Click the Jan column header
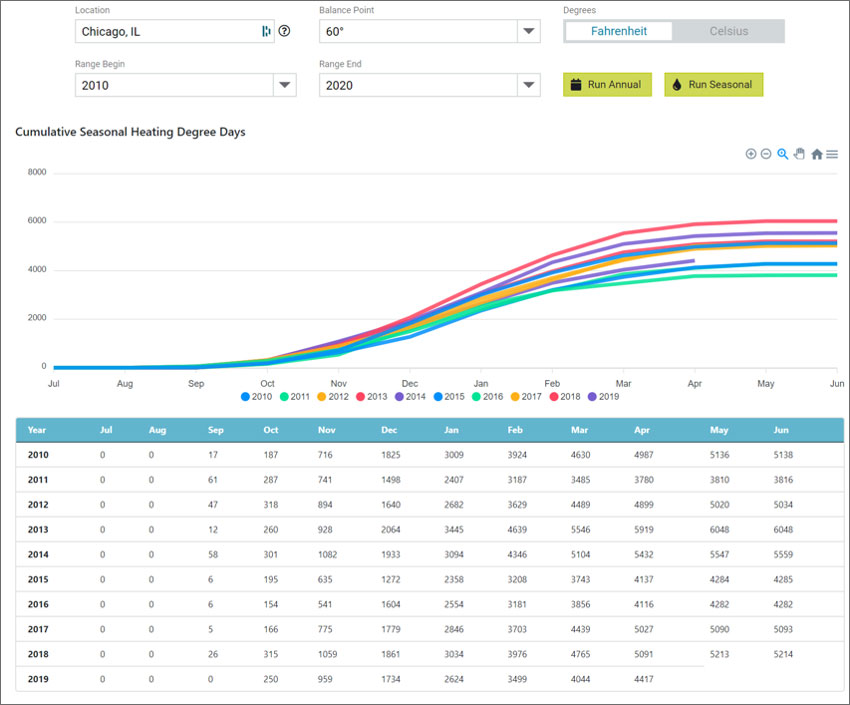Image resolution: width=850 pixels, height=705 pixels. [451, 430]
